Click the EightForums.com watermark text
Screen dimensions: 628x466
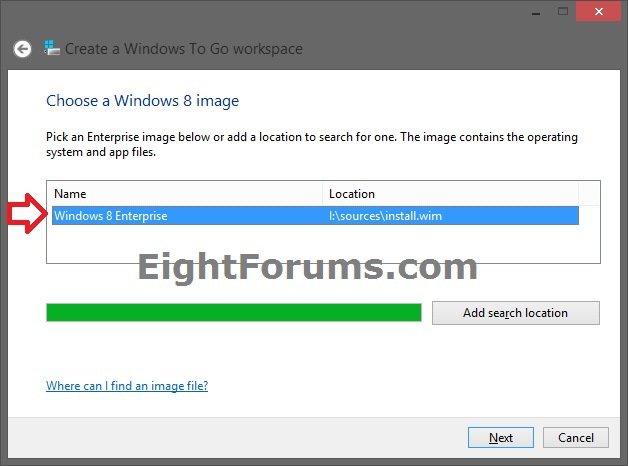tap(306, 268)
